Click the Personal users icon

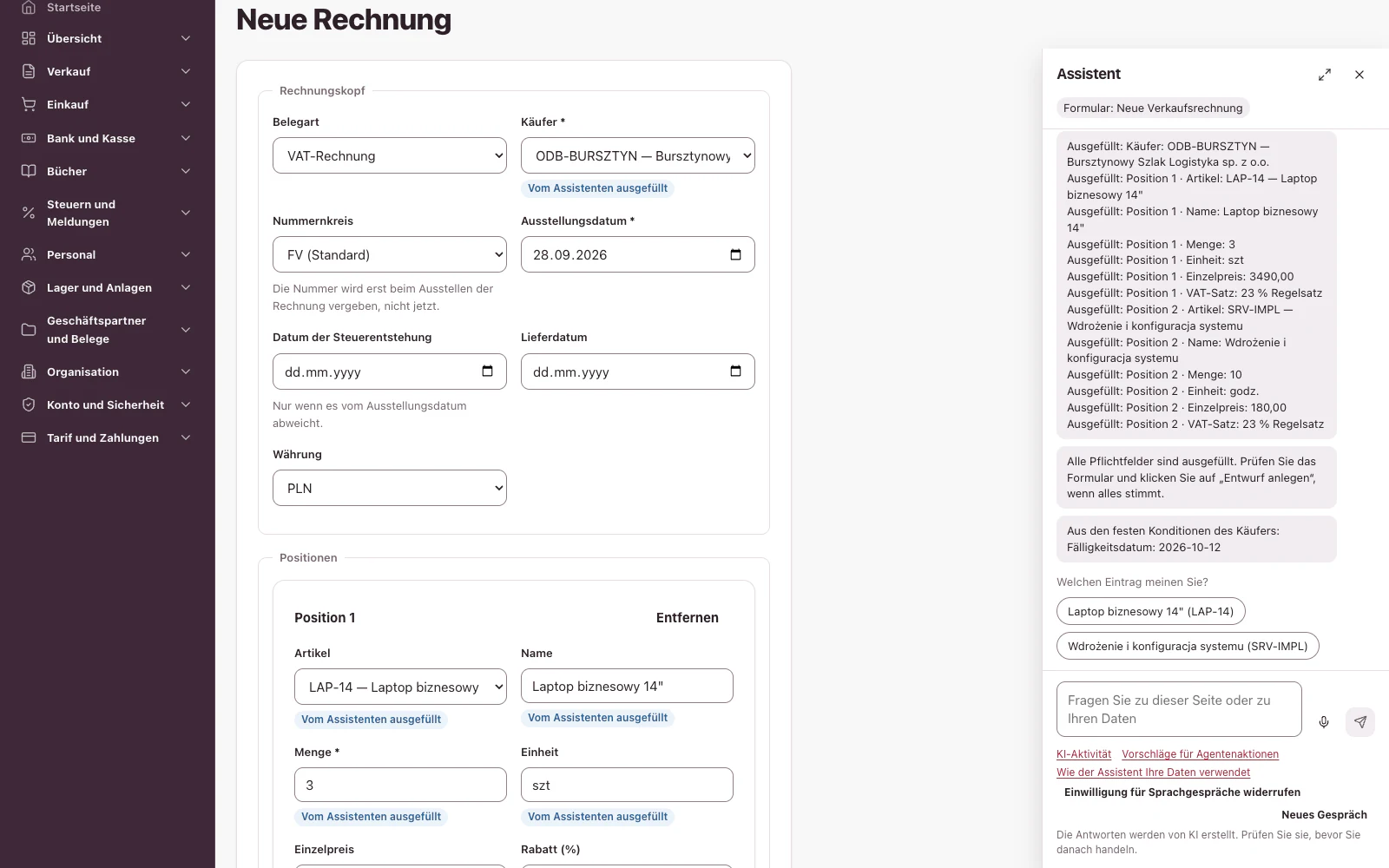29,254
